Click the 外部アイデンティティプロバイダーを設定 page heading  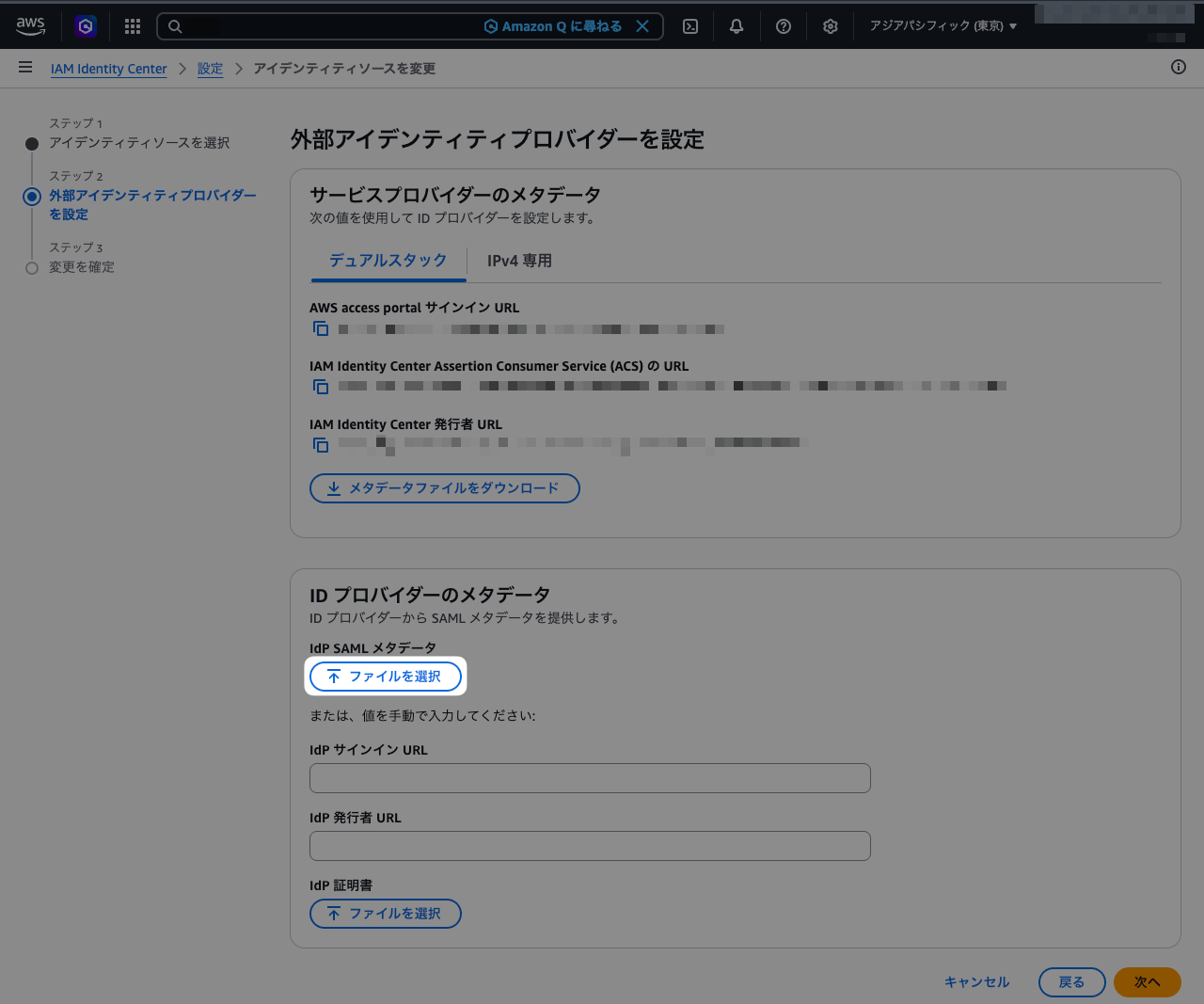pos(498,139)
